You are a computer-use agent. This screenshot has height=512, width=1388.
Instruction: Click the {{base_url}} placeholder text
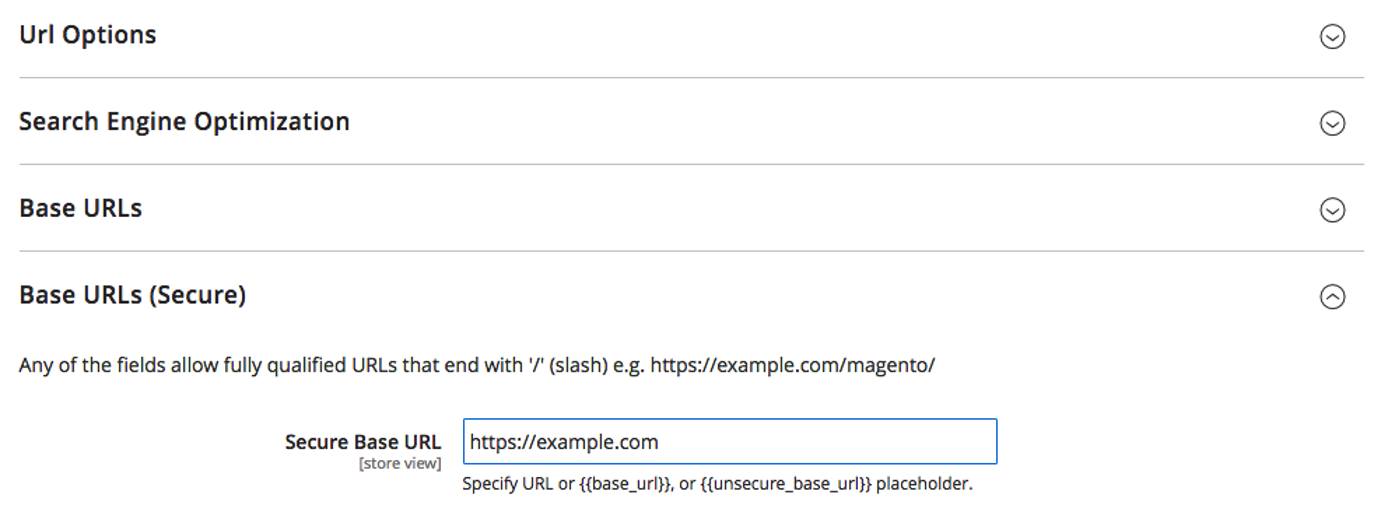(625, 485)
